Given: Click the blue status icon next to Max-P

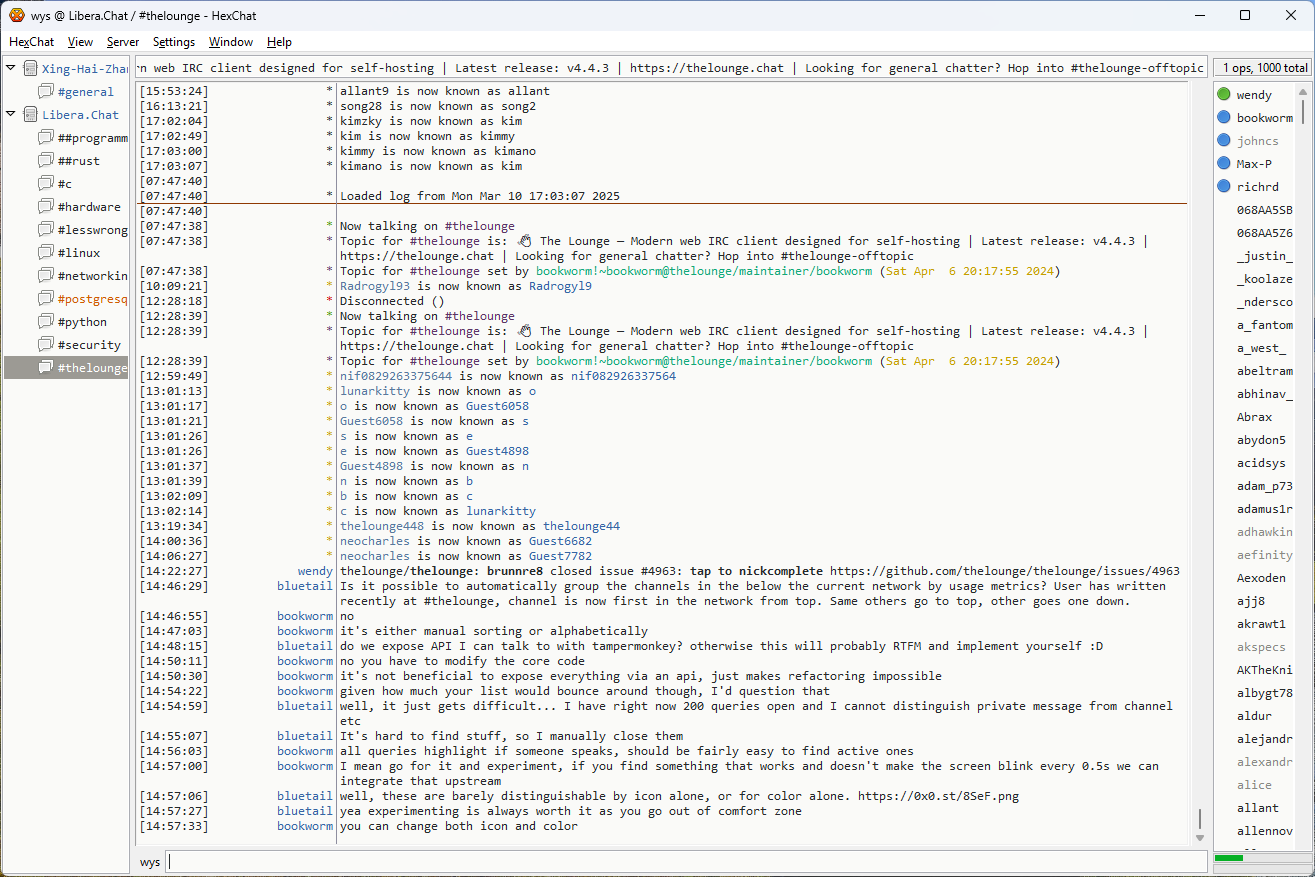Looking at the screenshot, I should click(1224, 164).
